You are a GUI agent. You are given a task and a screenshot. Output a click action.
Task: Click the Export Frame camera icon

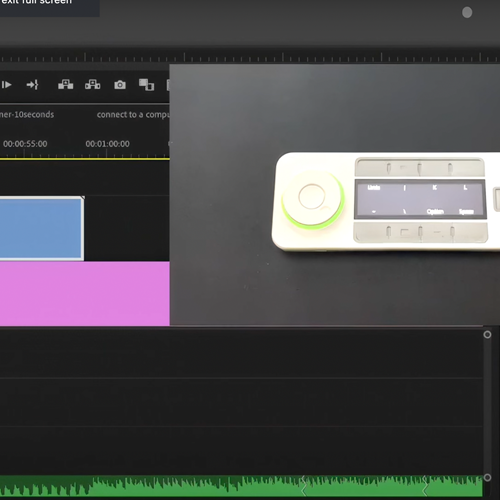pyautogui.click(x=120, y=85)
